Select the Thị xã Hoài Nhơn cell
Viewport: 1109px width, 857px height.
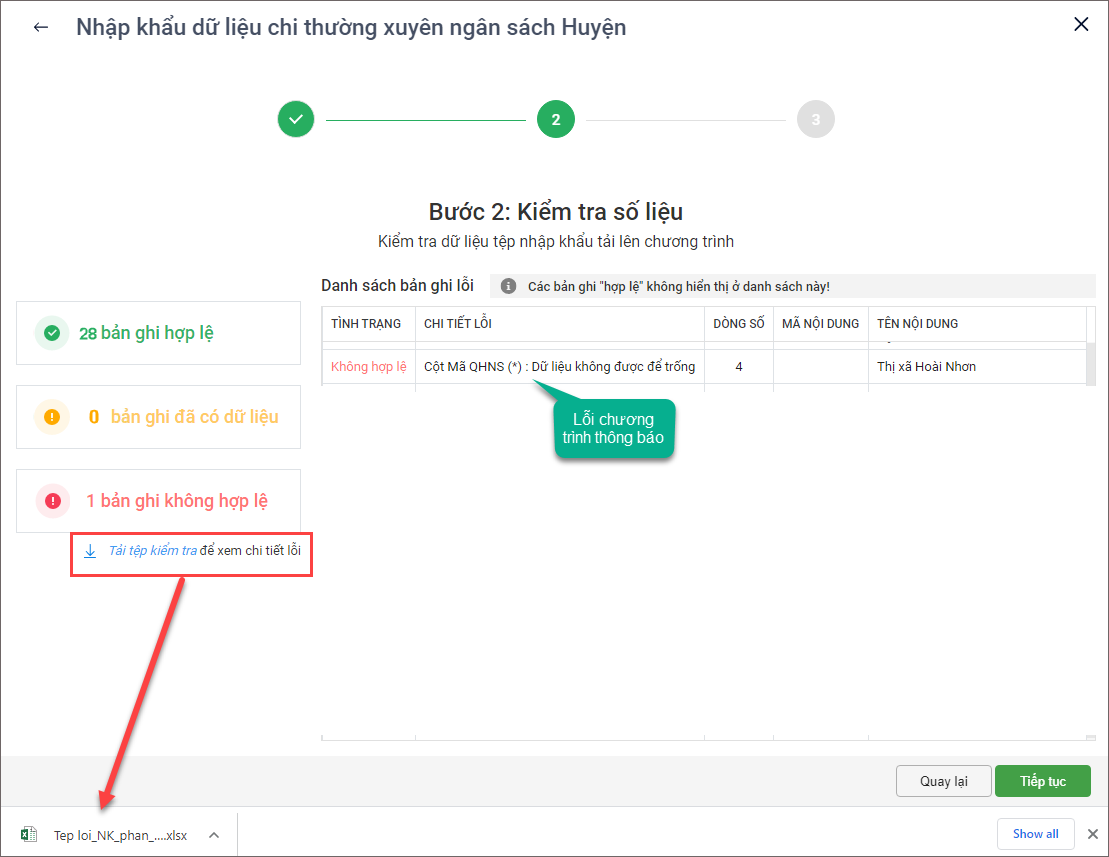pos(977,366)
